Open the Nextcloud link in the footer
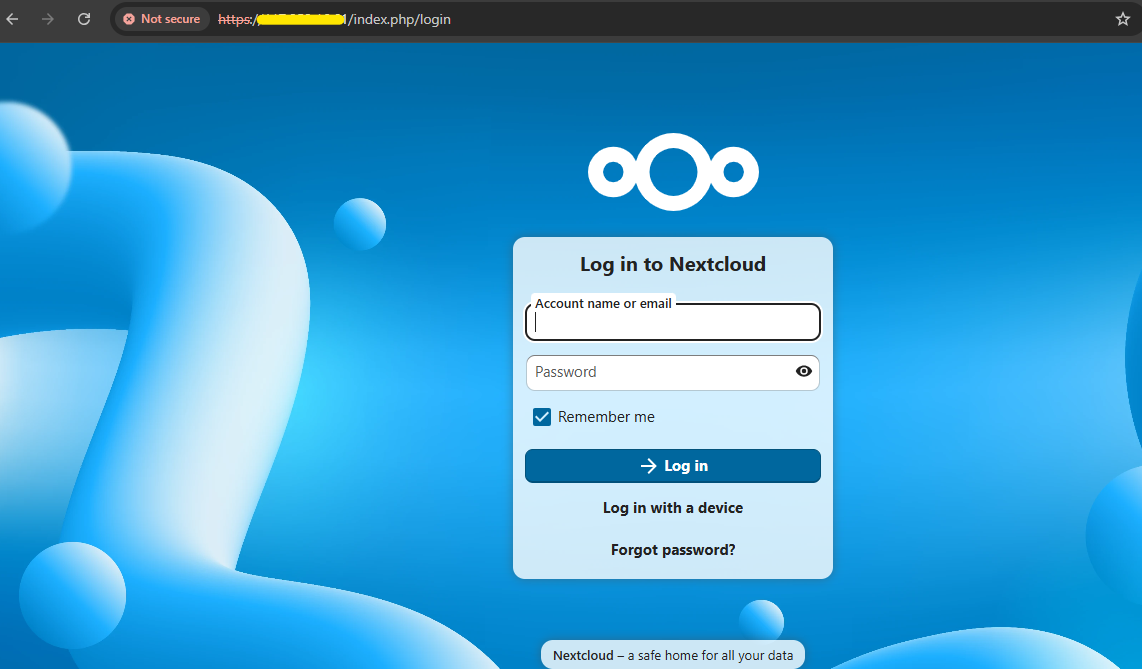The width and height of the screenshot is (1142, 669). (583, 655)
